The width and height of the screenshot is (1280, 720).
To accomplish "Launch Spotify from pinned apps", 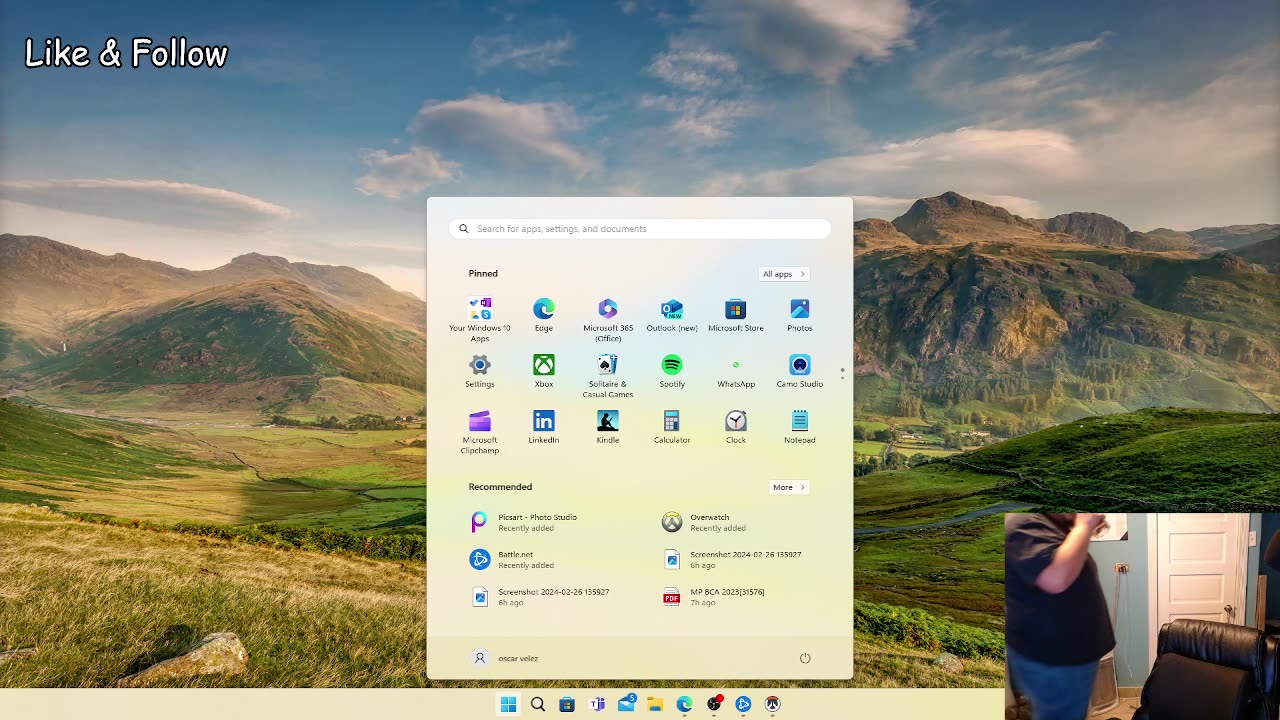I will (672, 371).
